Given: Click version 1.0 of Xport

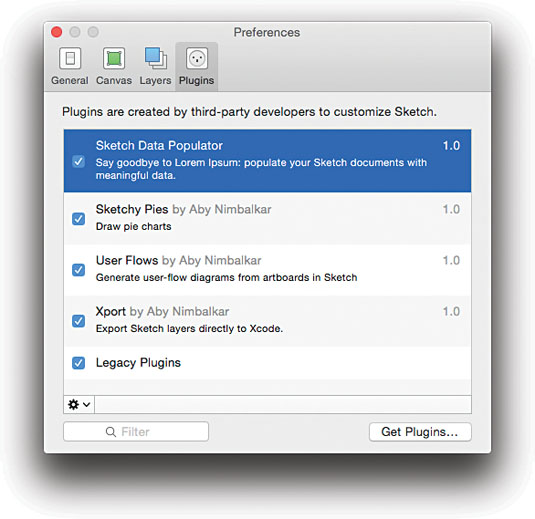Looking at the screenshot, I should (x=451, y=312).
